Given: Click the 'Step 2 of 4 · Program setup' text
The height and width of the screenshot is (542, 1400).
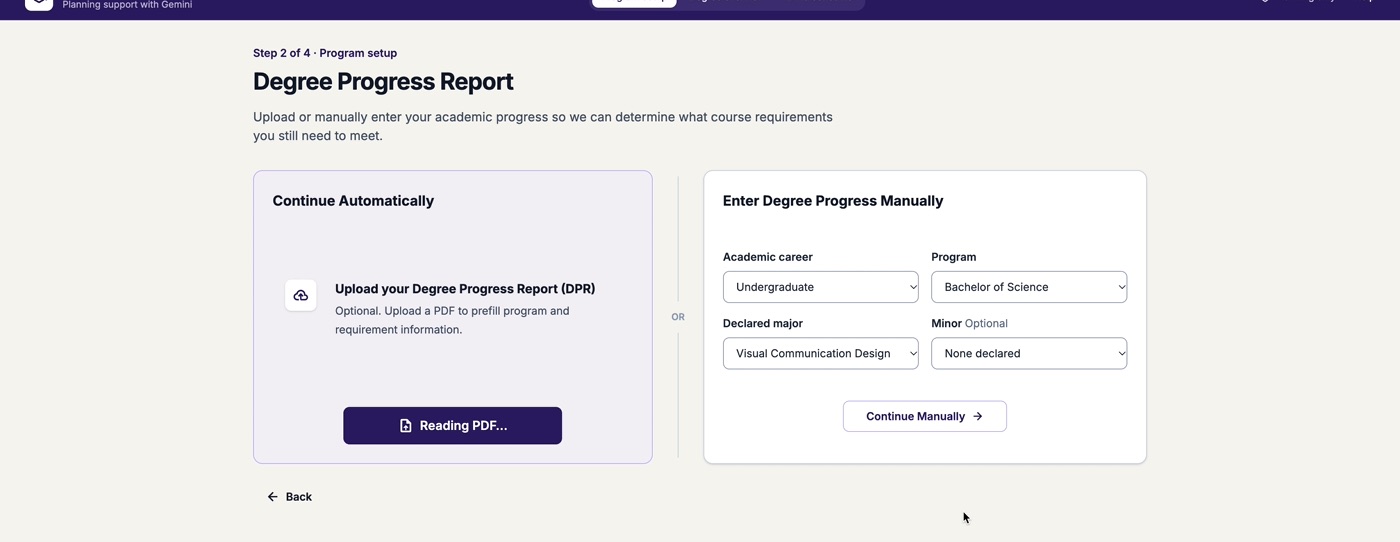Looking at the screenshot, I should [x=325, y=53].
